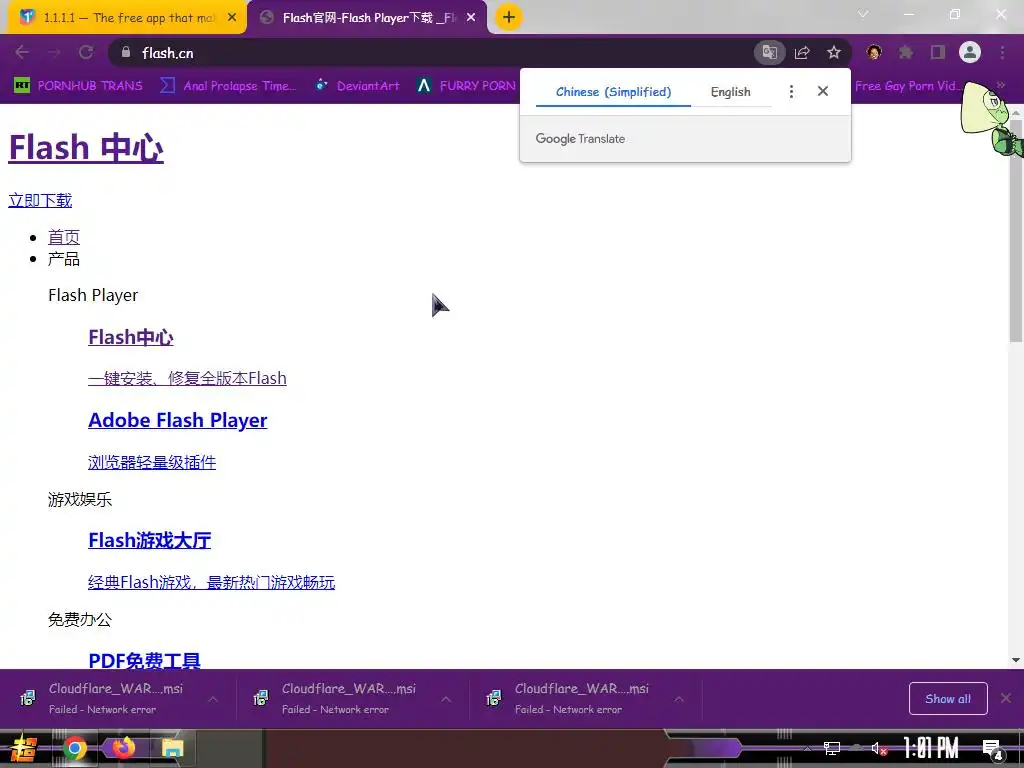Open the Flash游戏大厅 link
The image size is (1024, 768).
(150, 540)
